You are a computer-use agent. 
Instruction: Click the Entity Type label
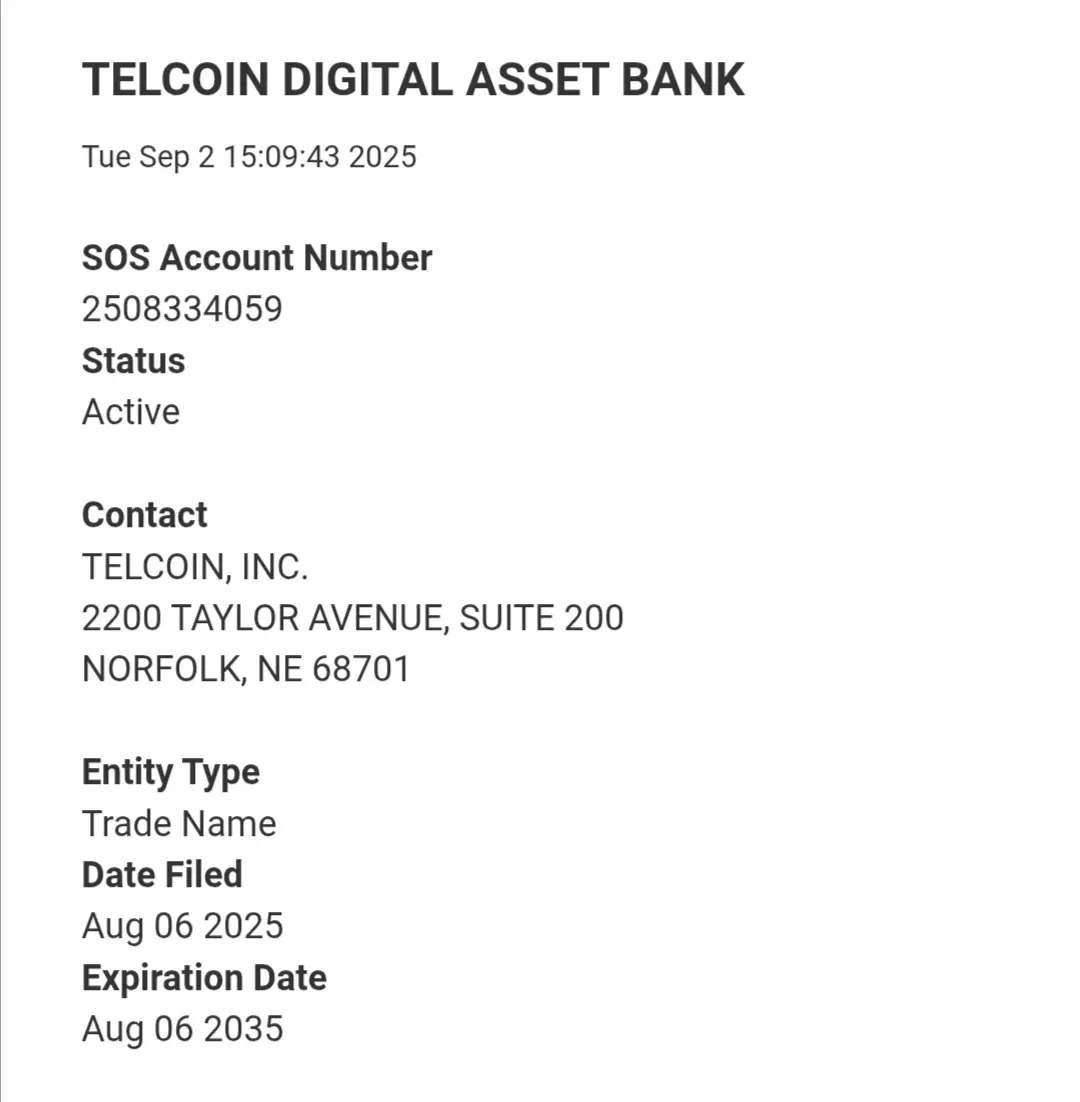tap(171, 773)
